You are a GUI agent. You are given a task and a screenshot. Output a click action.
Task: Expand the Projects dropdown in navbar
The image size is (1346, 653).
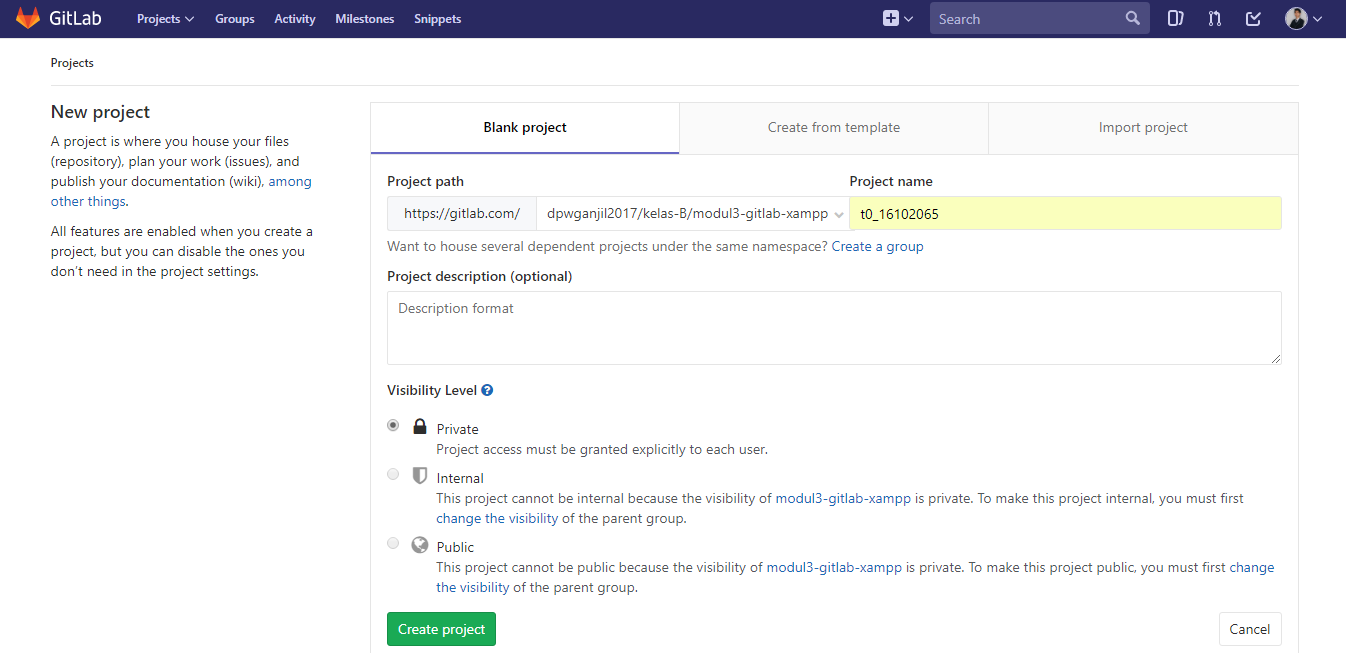tap(165, 19)
